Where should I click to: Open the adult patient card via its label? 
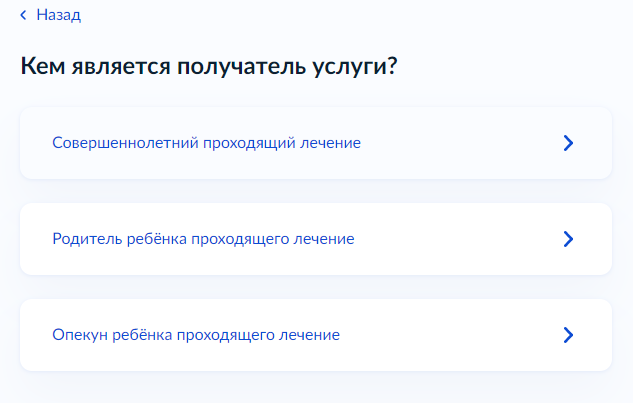pyautogui.click(x=206, y=143)
